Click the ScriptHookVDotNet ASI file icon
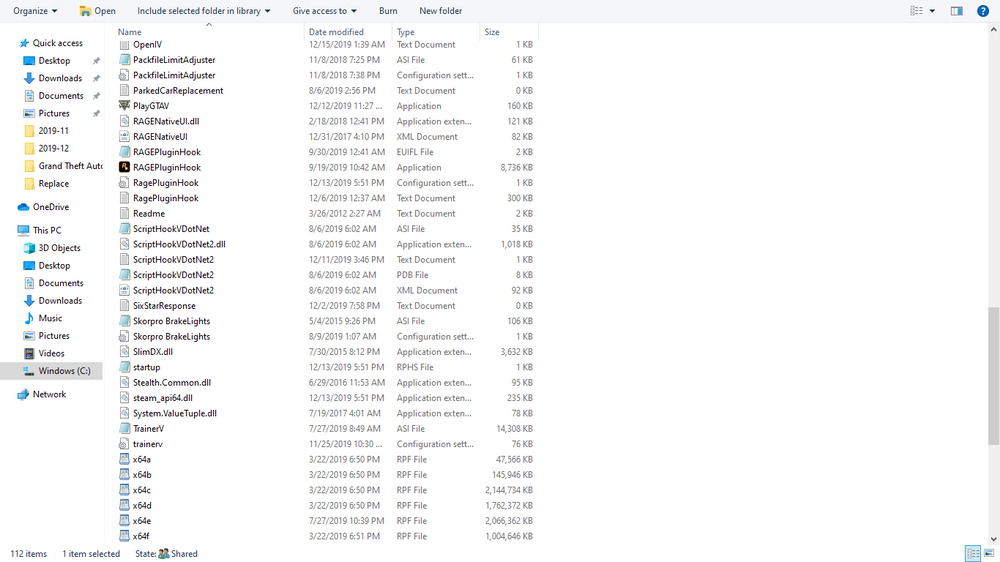The image size is (1000, 562). [x=124, y=228]
